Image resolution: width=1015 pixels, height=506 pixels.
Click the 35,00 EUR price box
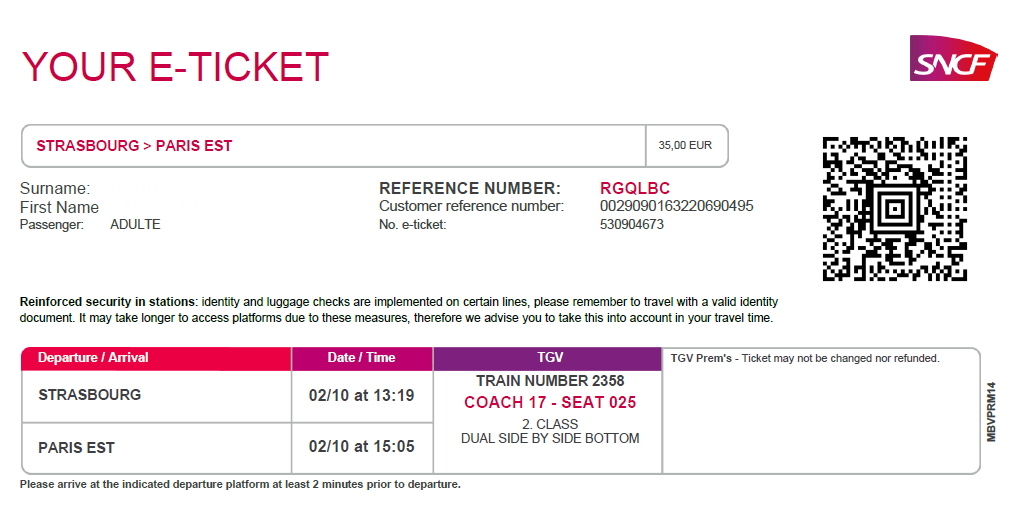coord(686,146)
